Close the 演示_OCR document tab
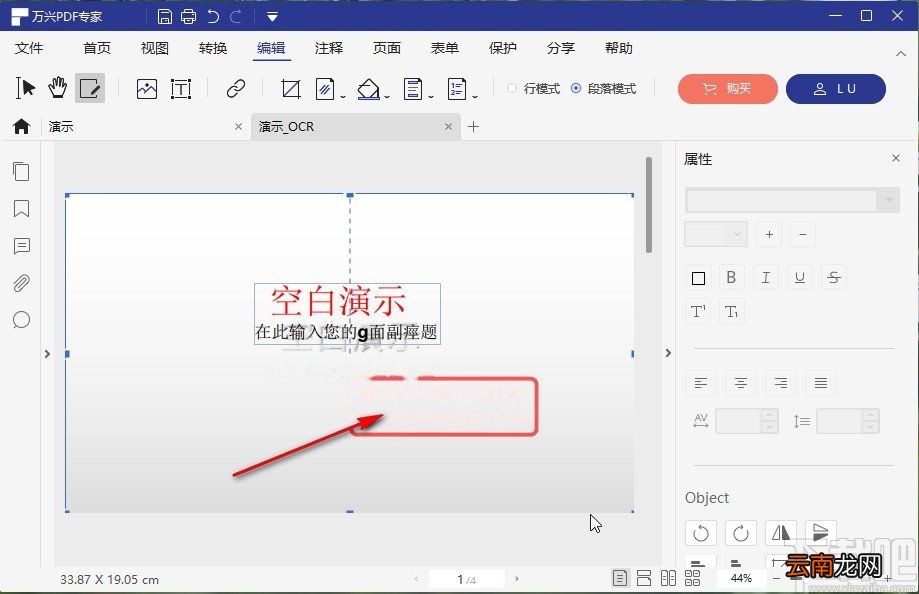Screen dimensions: 919x594 tap(448, 126)
